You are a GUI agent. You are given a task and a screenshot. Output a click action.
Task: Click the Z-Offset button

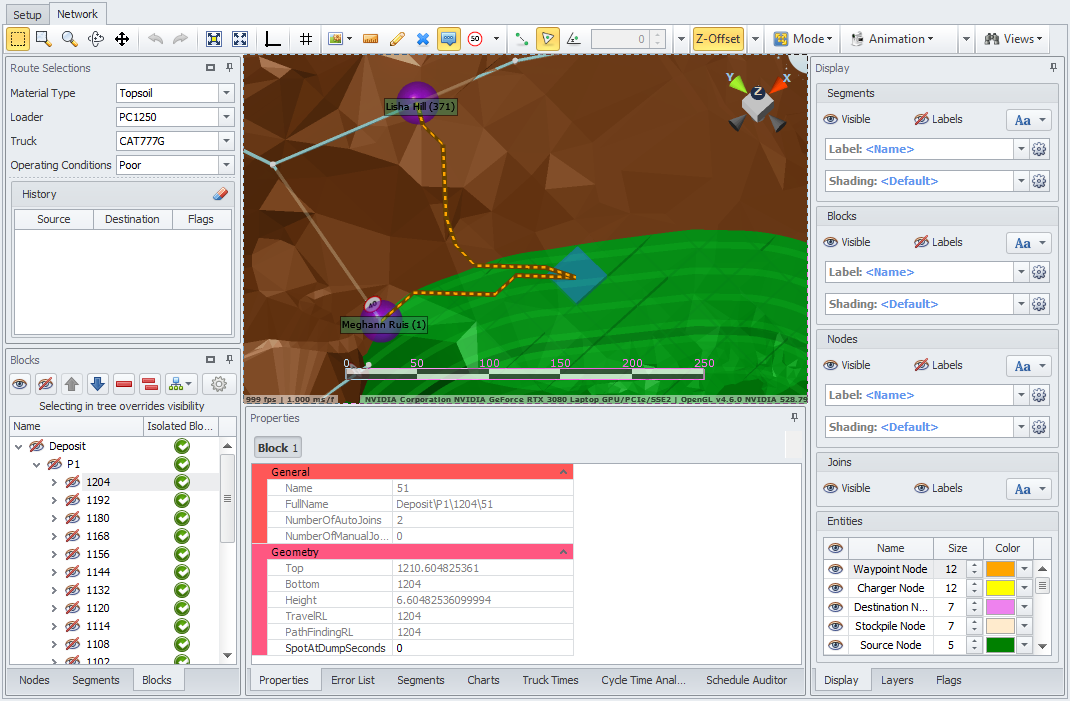click(718, 39)
